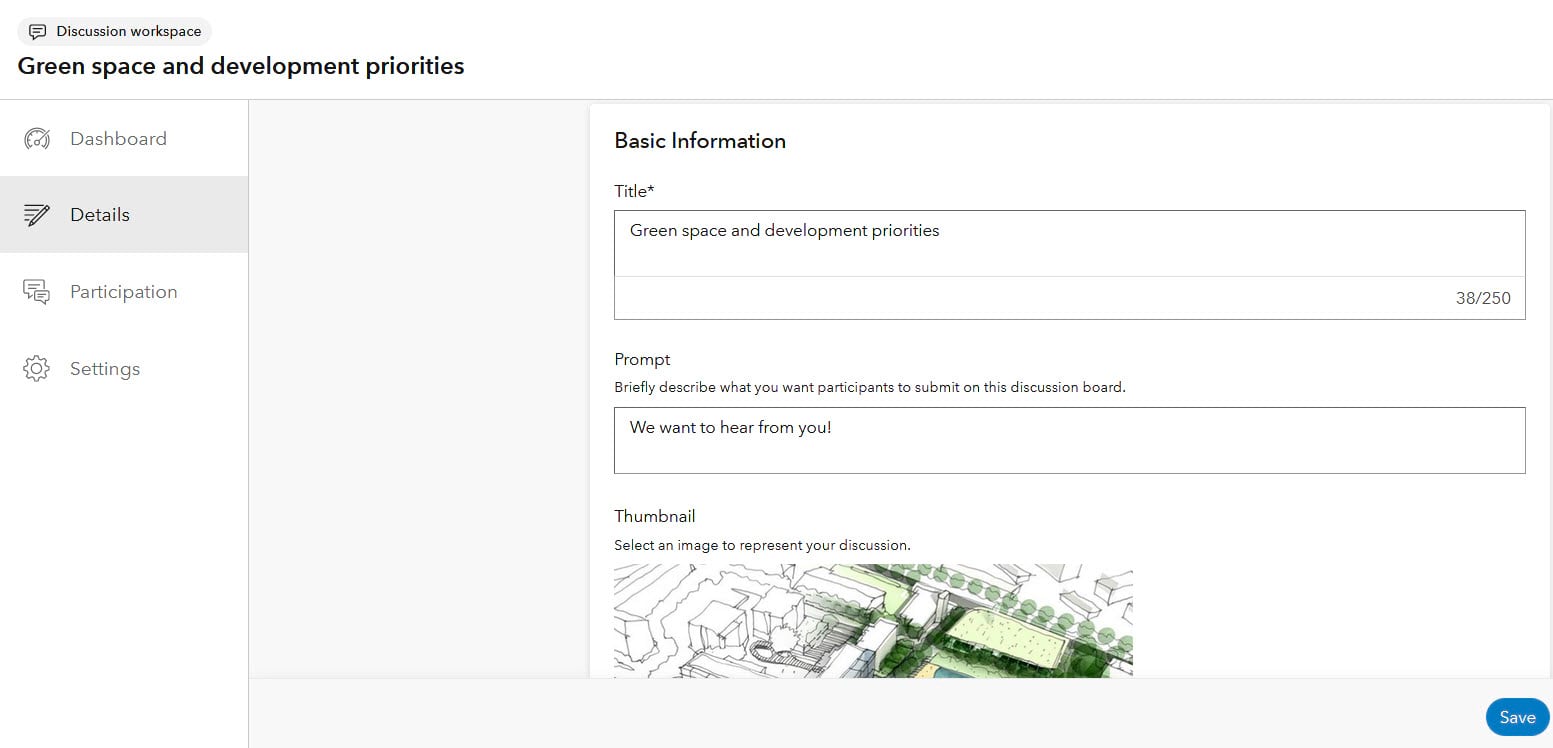
Task: Focus the Title text field
Action: tap(1069, 243)
